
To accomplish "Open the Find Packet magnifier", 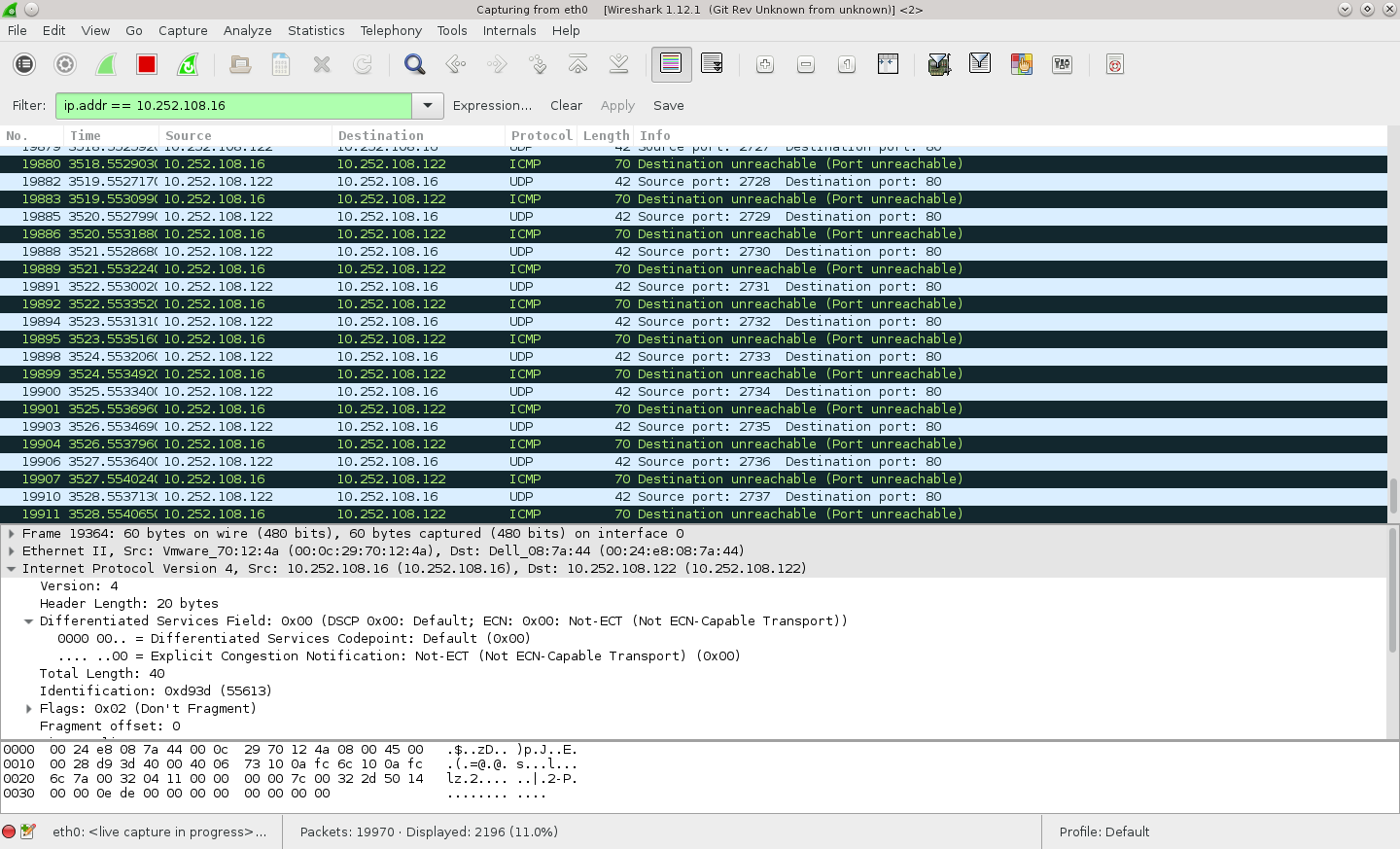I will coord(415,64).
